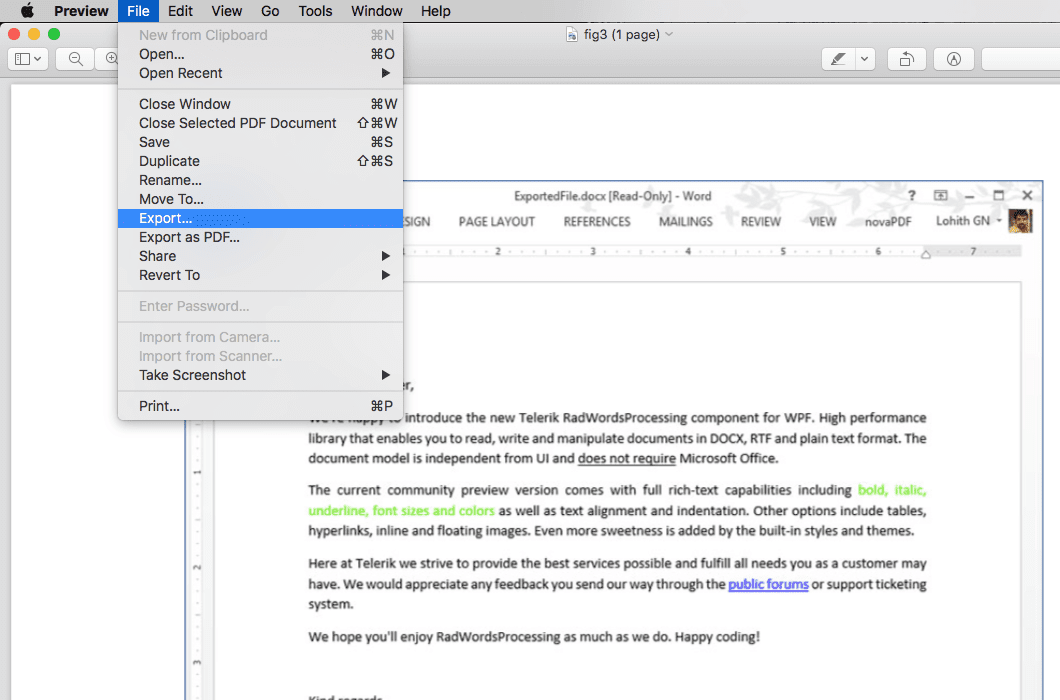Open the Preview application menu

tap(81, 11)
